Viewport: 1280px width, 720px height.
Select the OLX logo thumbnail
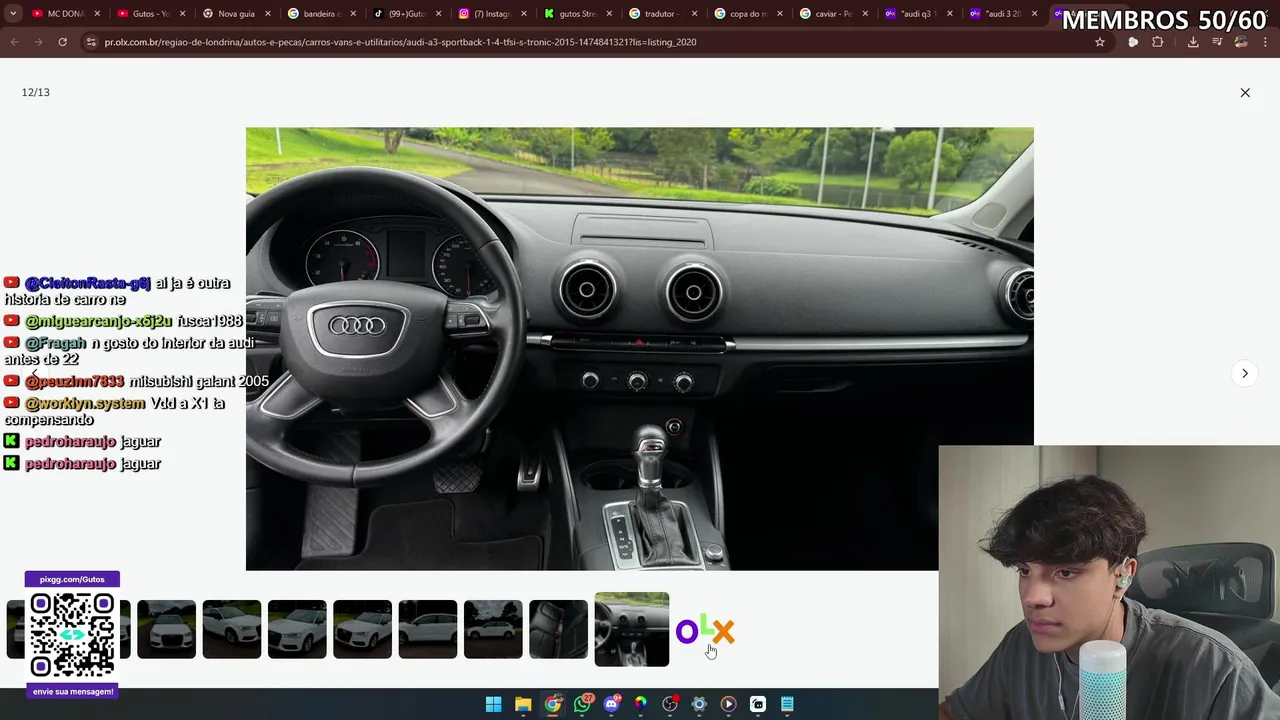tap(705, 630)
